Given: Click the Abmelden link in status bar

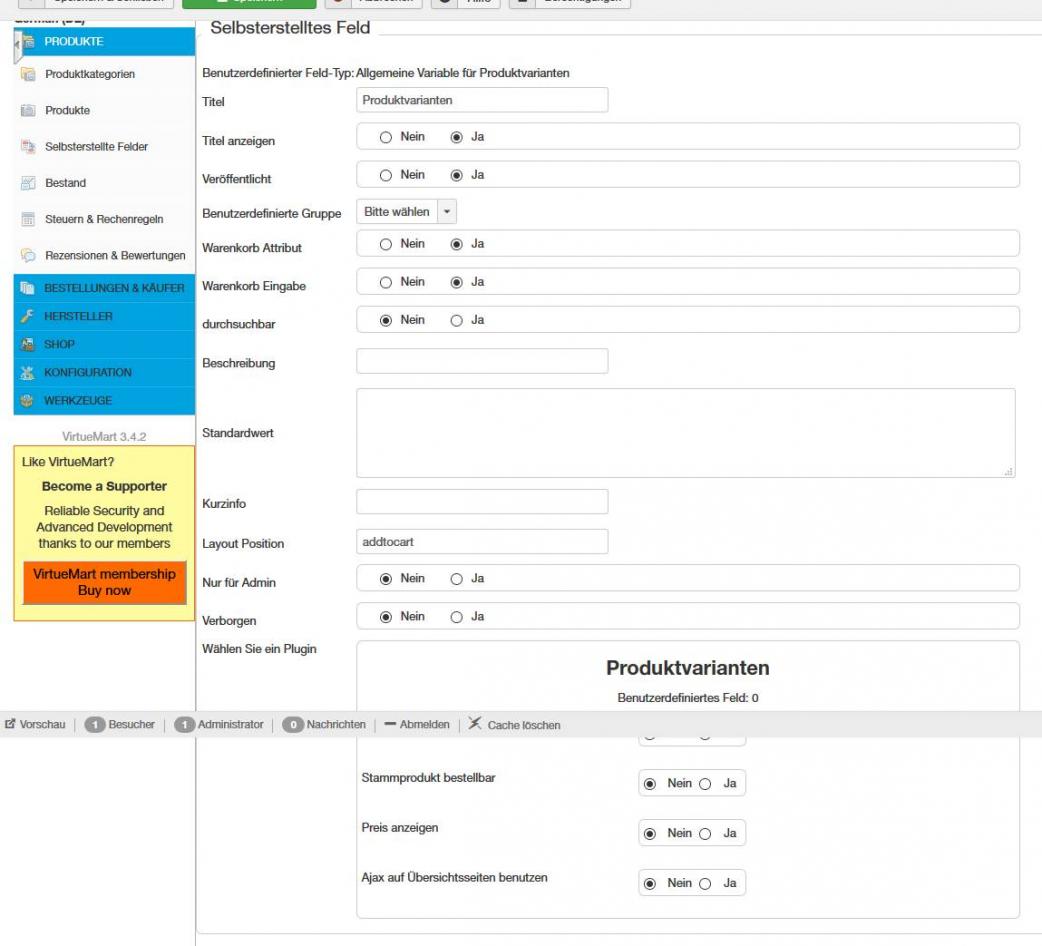Looking at the screenshot, I should (x=417, y=725).
